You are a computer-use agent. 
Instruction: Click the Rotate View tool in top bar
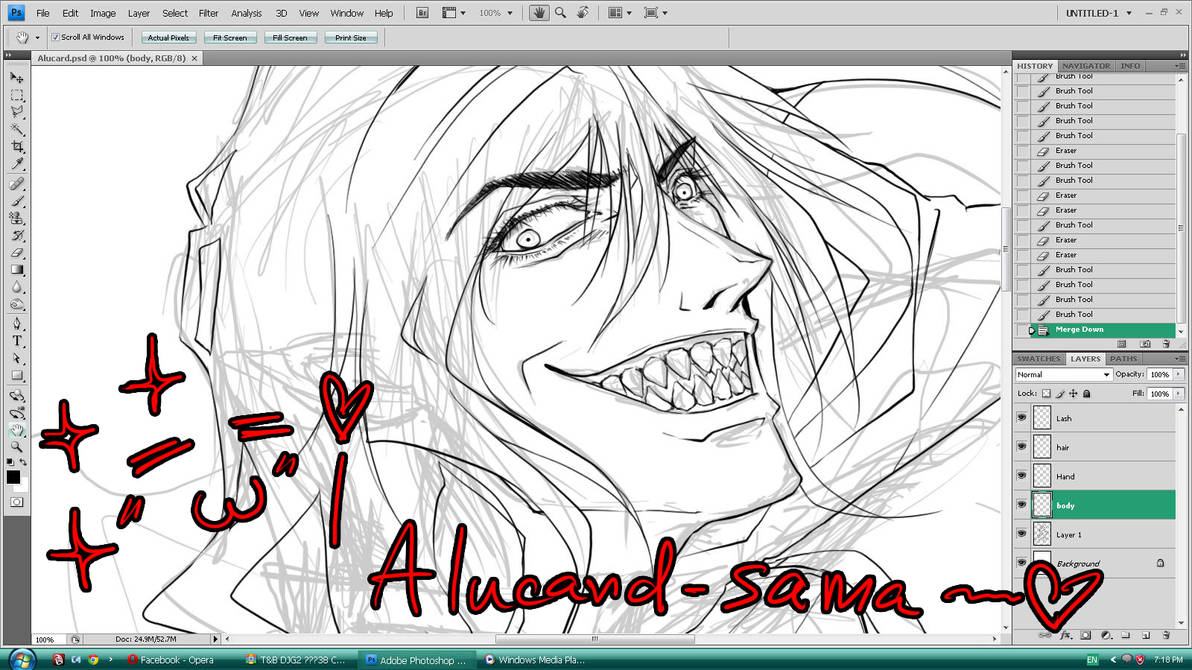tap(583, 13)
